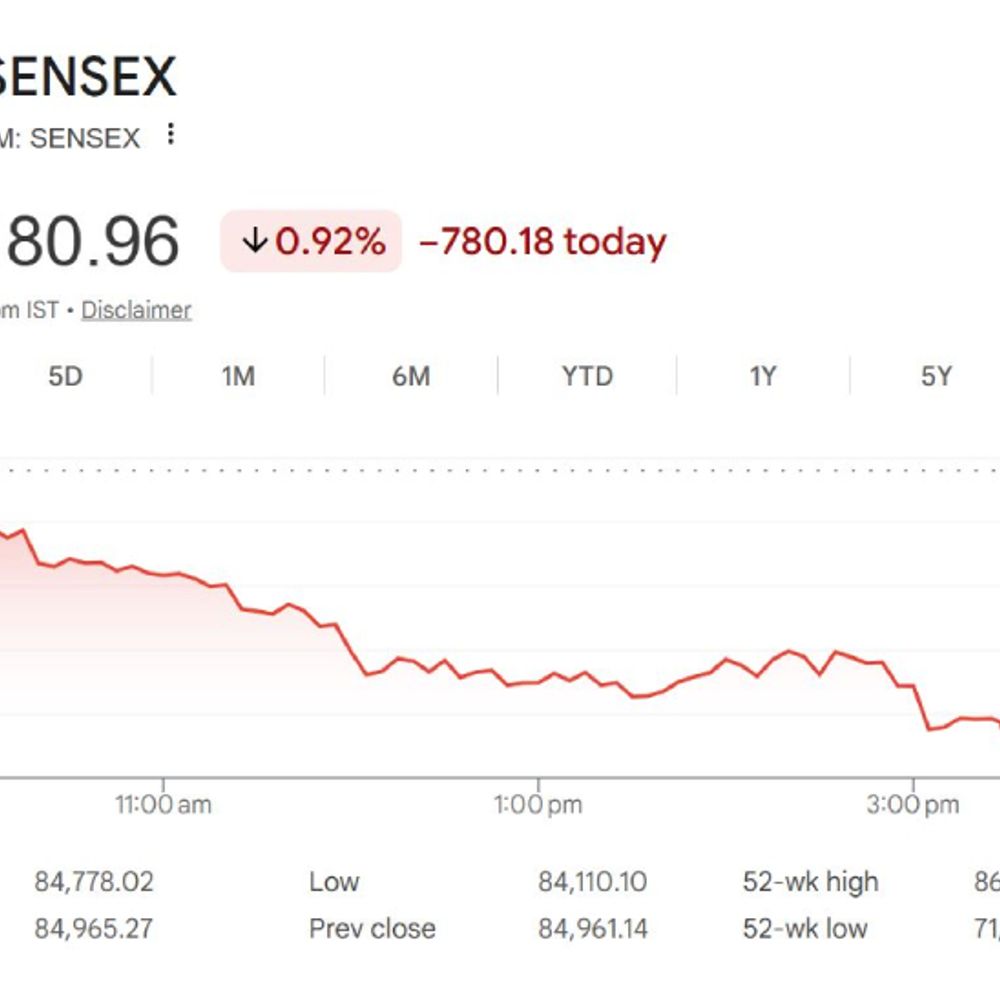Click the 52-wk high label
The height and width of the screenshot is (1000, 1000).
810,882
